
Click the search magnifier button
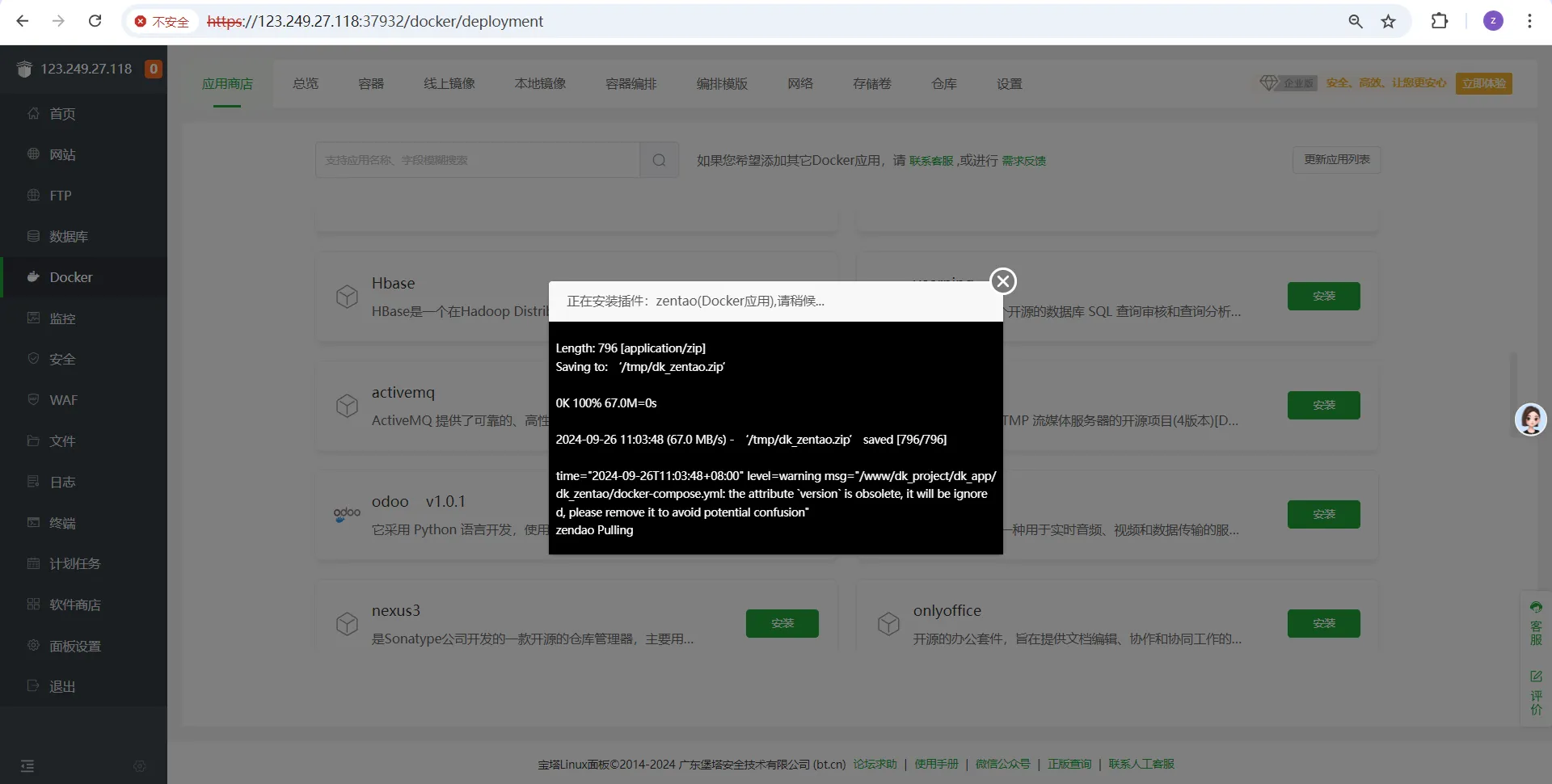pyautogui.click(x=660, y=160)
